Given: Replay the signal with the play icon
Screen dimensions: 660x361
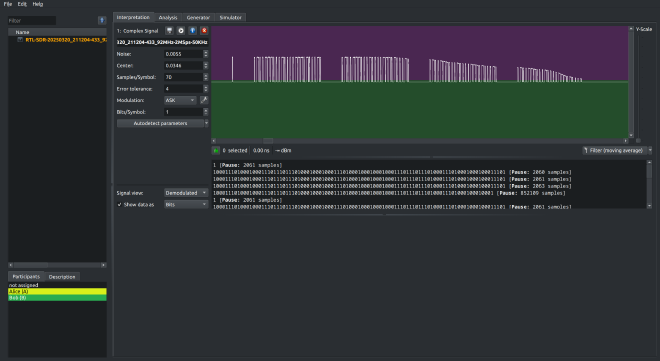Looking at the screenshot, I should point(181,31).
